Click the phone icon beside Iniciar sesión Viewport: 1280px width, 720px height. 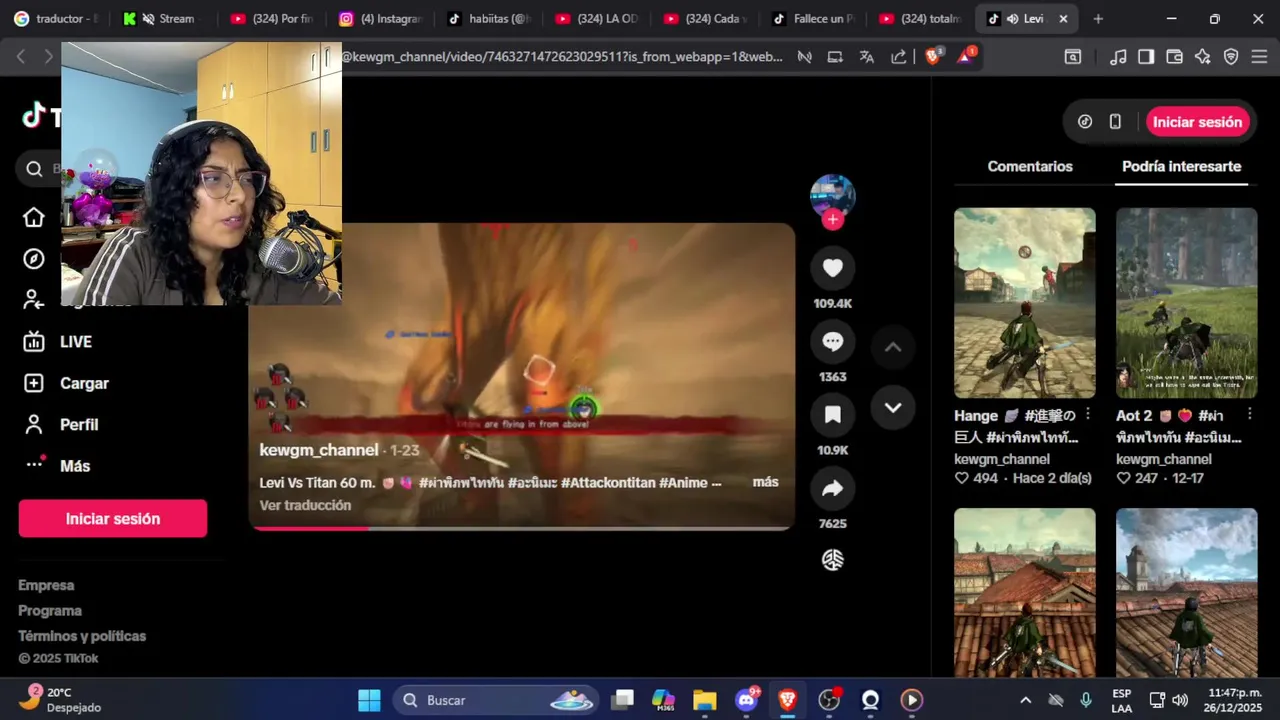point(1115,122)
